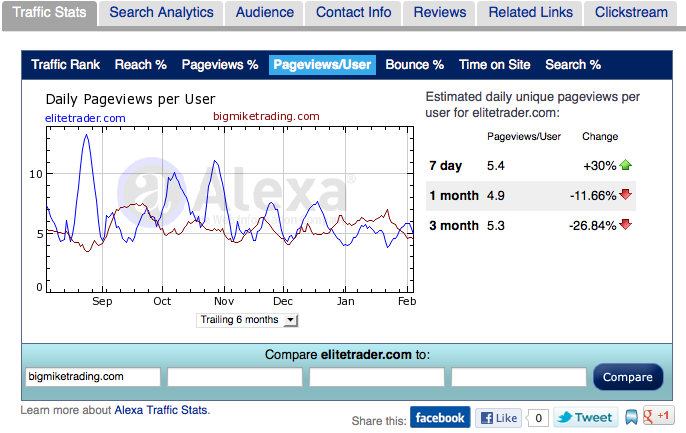
Task: Click the third empty compare field
Action: (x=377, y=377)
